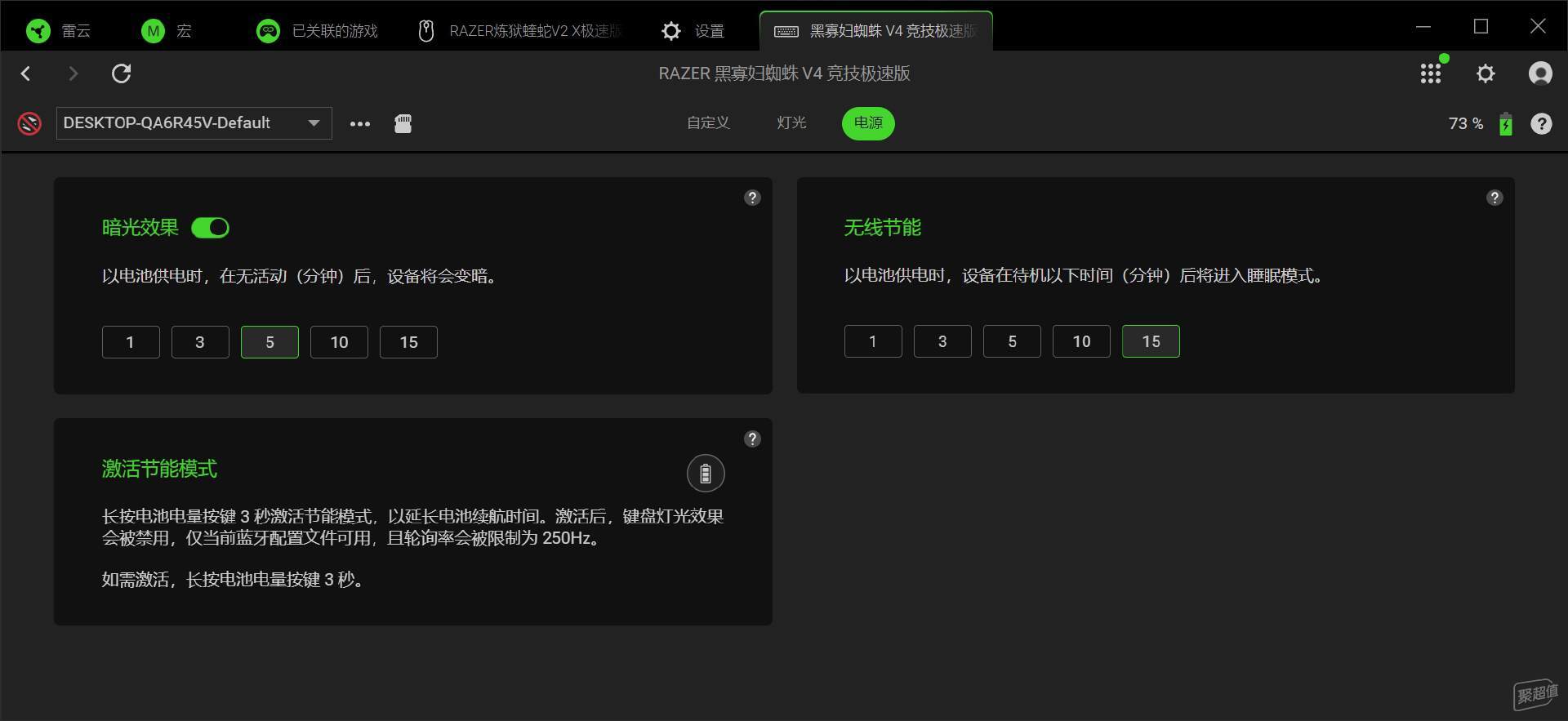
Task: Click the forward navigation arrow
Action: pos(73,73)
